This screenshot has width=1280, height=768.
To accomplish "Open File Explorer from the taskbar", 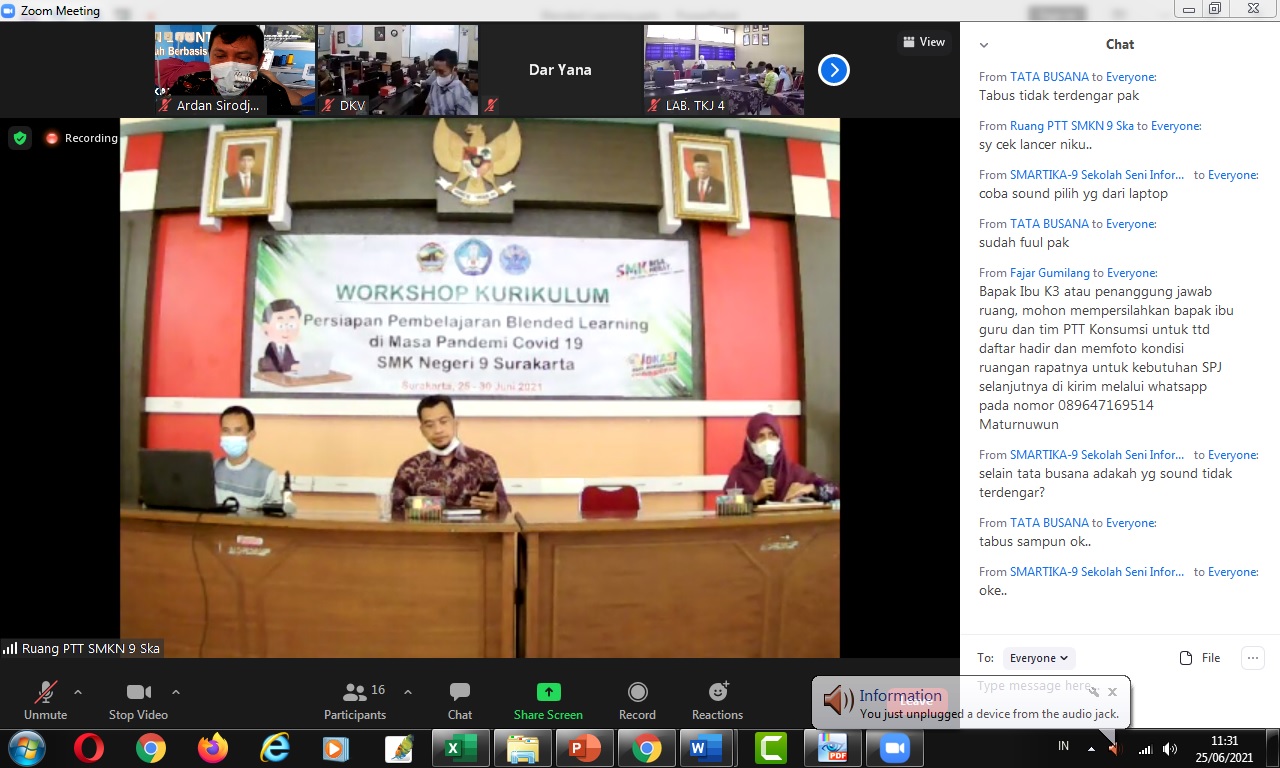I will pyautogui.click(x=523, y=748).
